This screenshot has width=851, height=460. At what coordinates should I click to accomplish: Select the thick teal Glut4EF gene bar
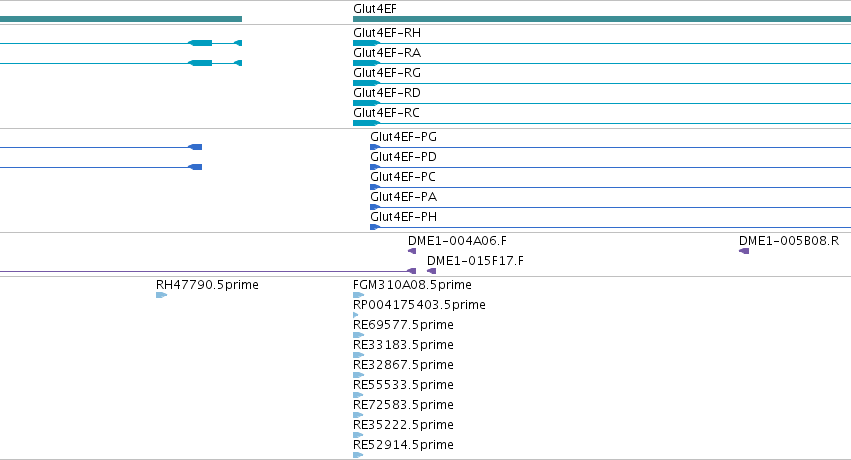(x=602, y=19)
